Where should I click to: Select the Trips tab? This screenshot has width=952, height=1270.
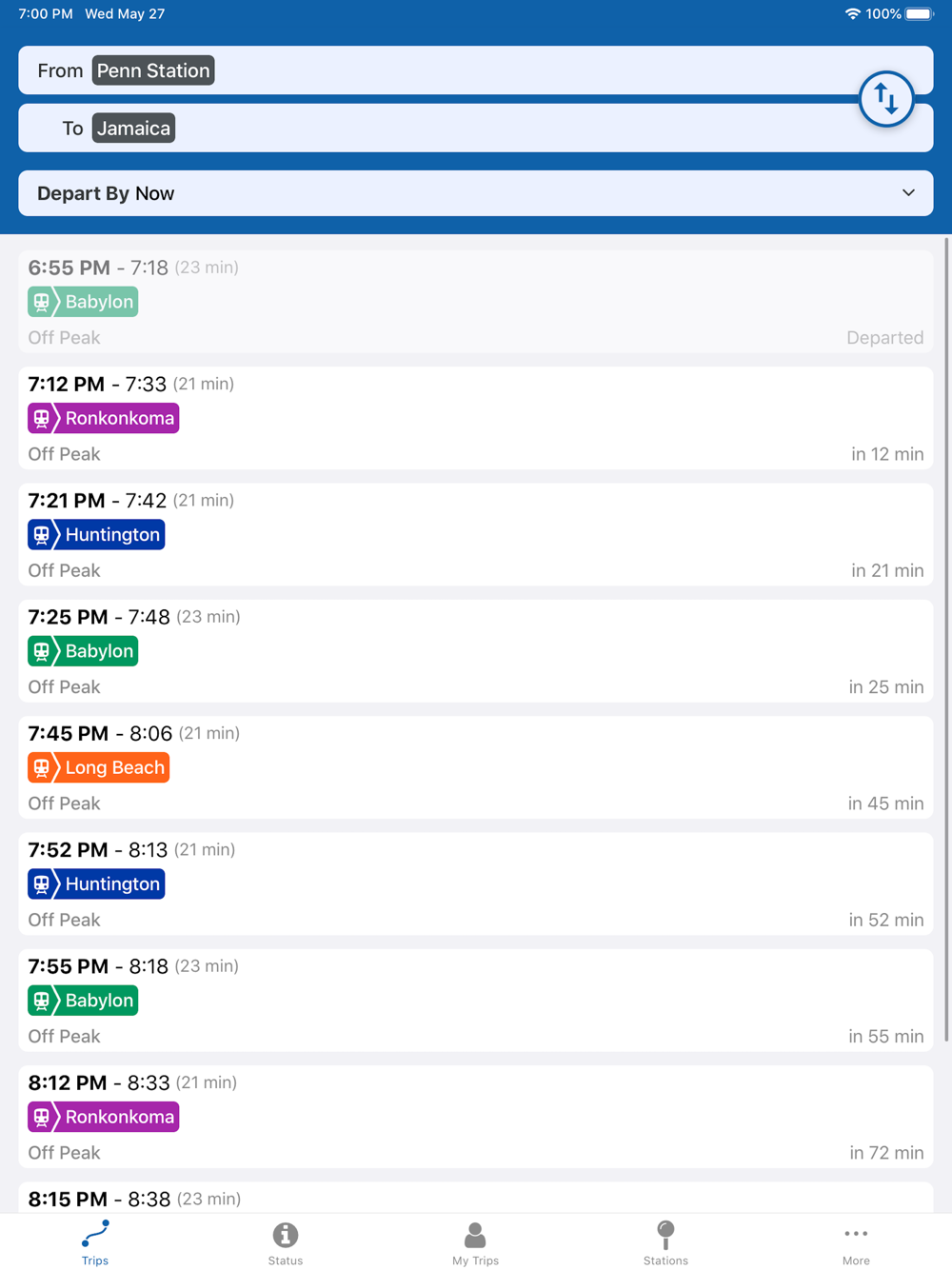point(95,1243)
